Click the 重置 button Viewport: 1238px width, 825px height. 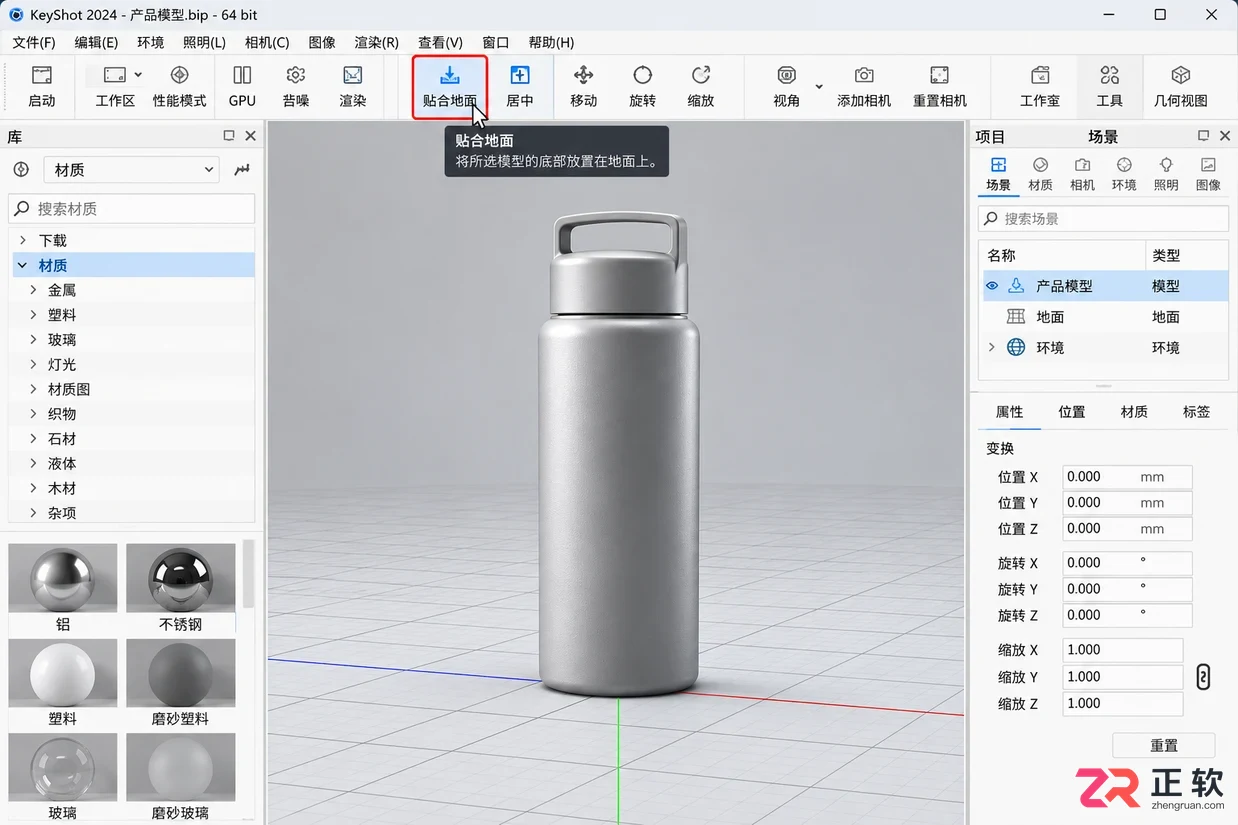click(x=1164, y=746)
